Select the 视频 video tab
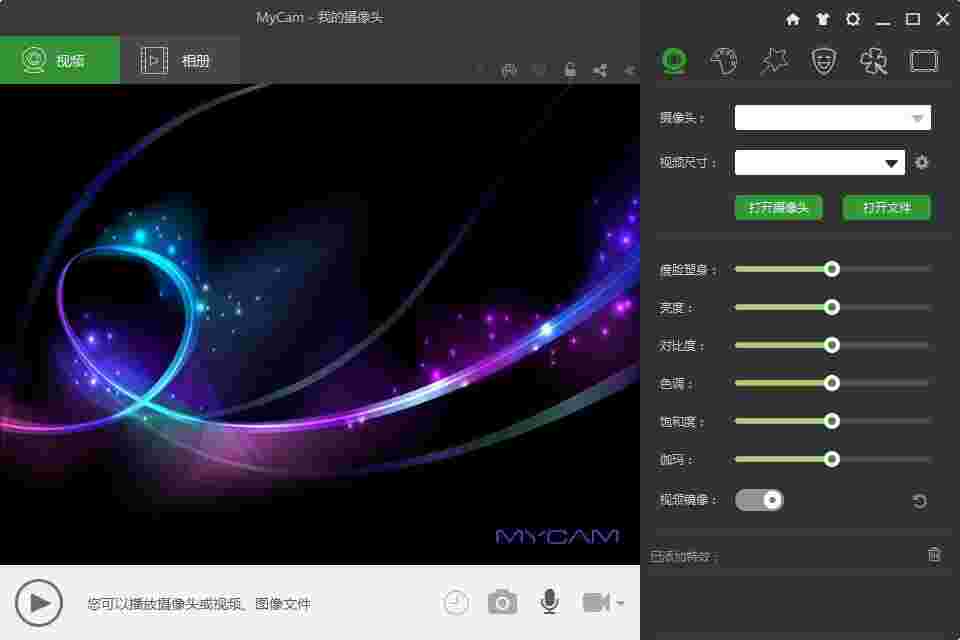 tap(60, 59)
